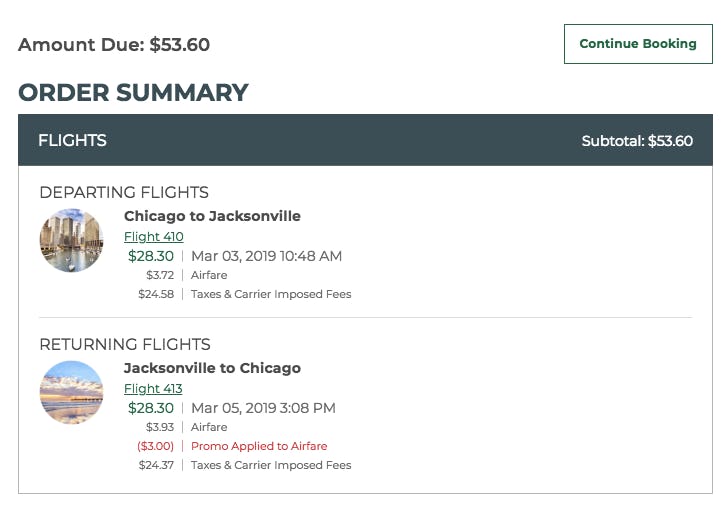
Task: Click the Chicago skyline round thumbnail
Action: pos(71,241)
